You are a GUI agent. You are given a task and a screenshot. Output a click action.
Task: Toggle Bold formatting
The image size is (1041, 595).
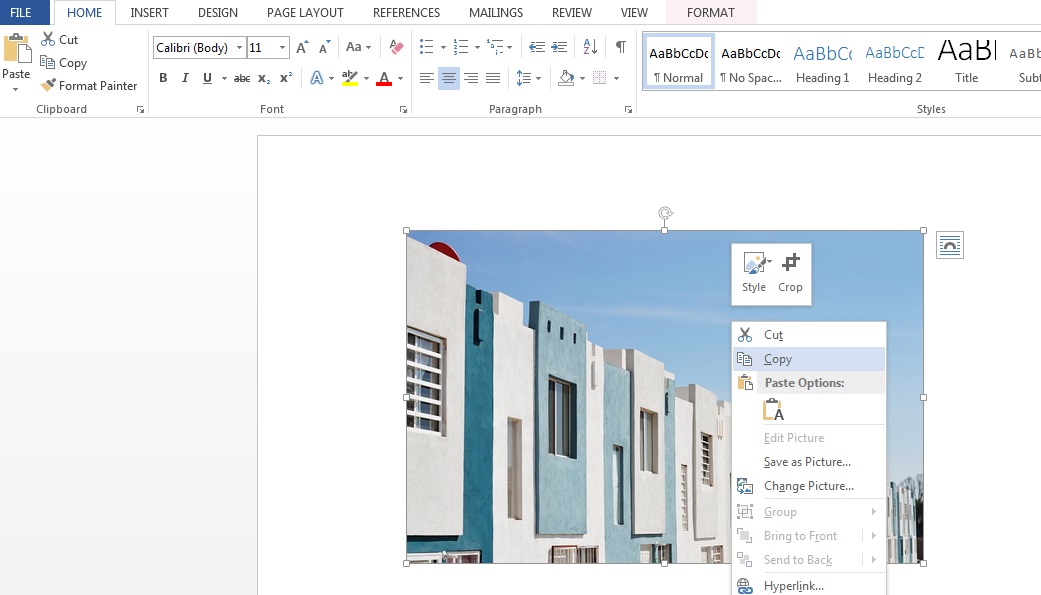tap(163, 78)
